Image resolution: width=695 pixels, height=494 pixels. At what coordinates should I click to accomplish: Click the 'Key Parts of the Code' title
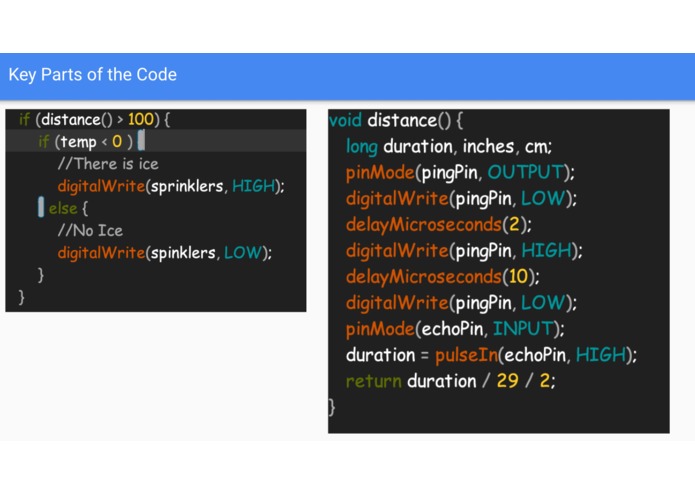click(93, 74)
